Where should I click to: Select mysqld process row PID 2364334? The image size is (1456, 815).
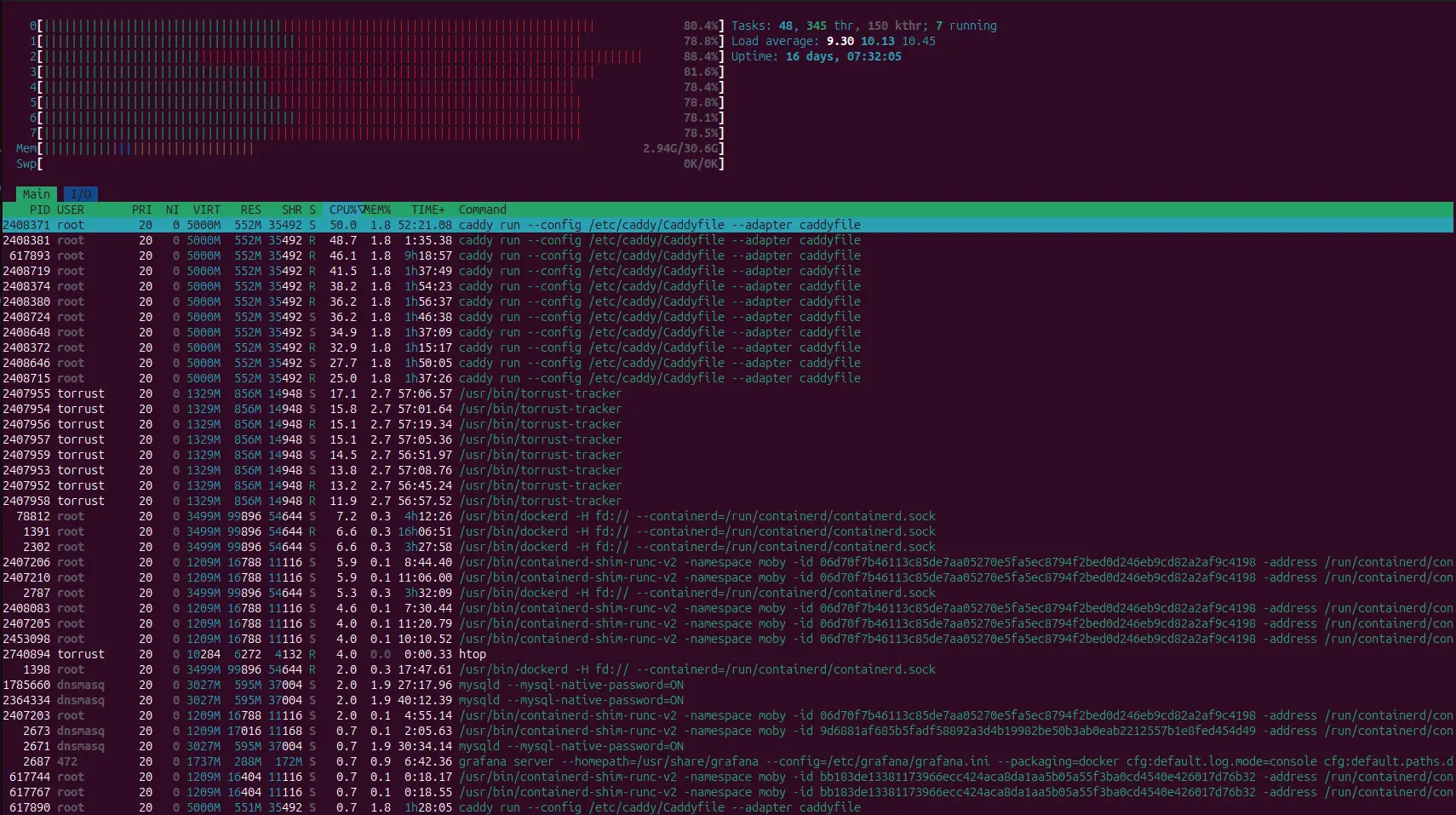point(728,700)
